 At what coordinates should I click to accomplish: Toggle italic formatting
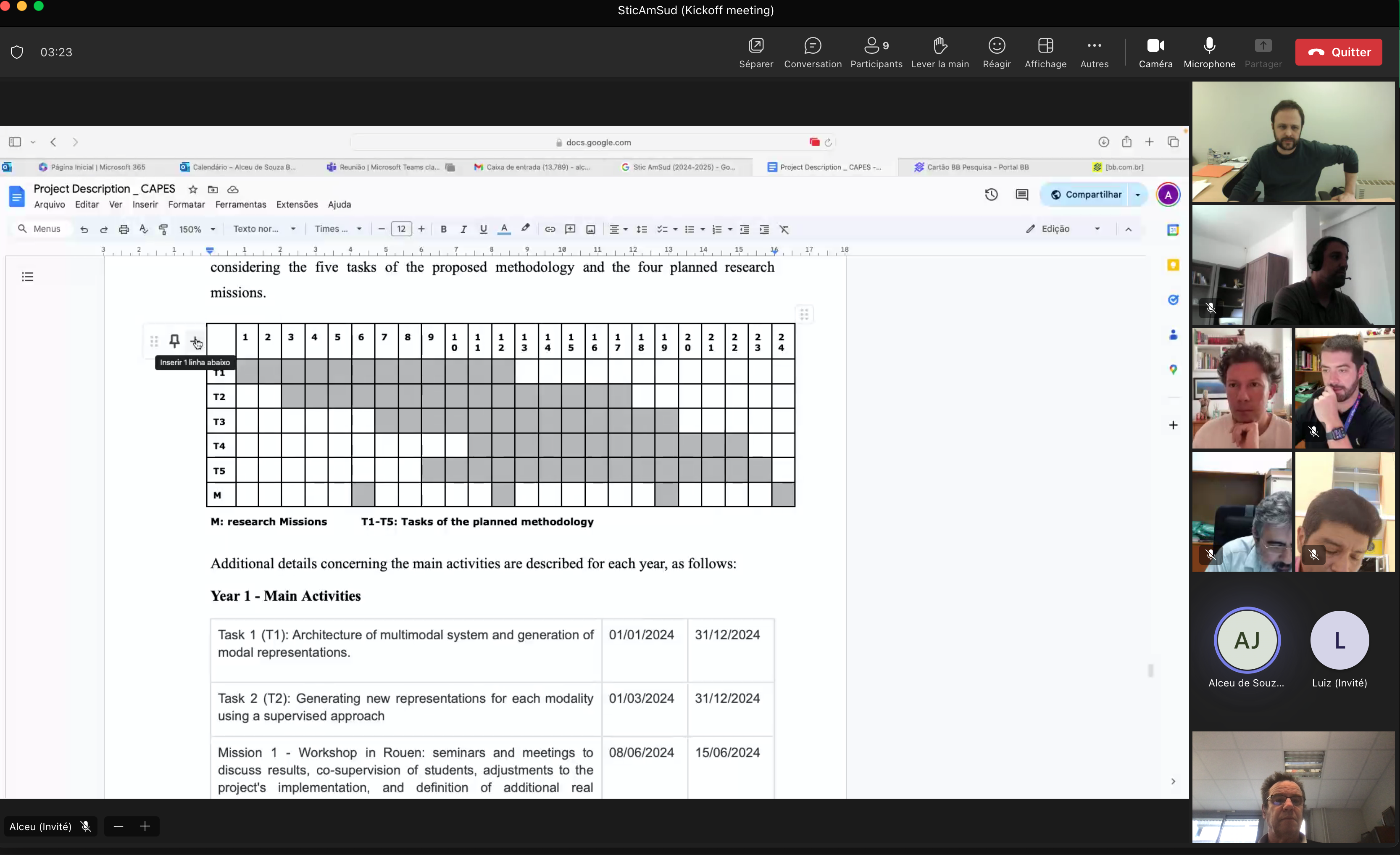463,230
